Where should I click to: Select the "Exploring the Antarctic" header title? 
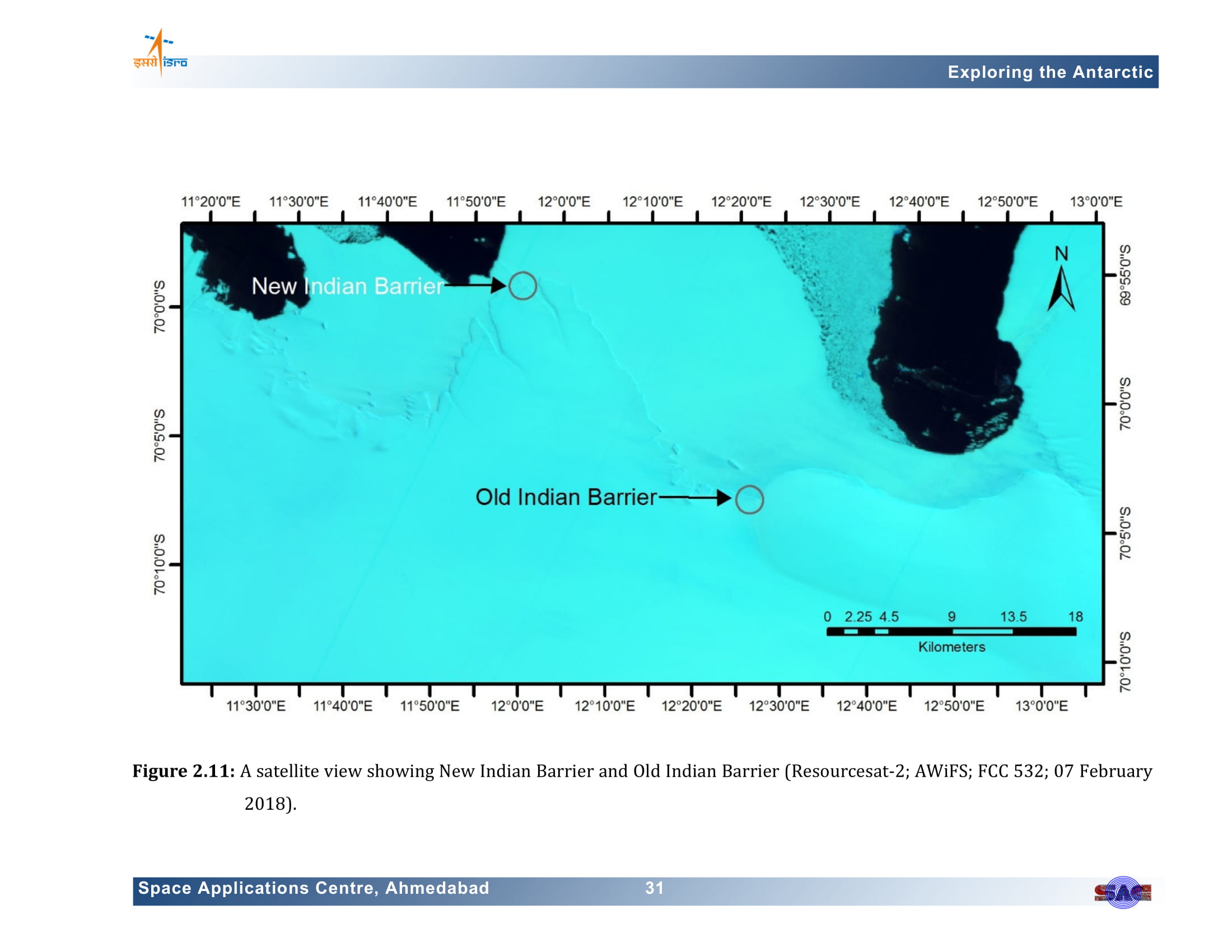pyautogui.click(x=1050, y=72)
